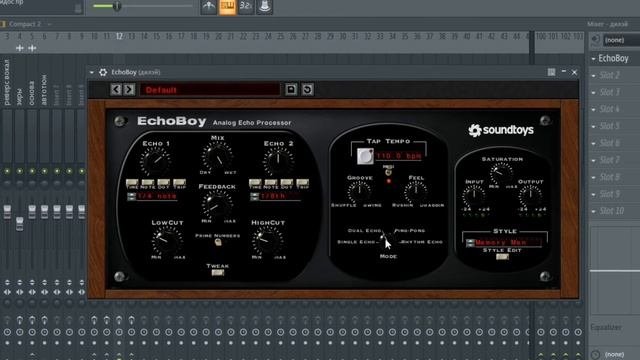Enable Echo 2 Note mode button
The image size is (640, 360).
[271, 182]
